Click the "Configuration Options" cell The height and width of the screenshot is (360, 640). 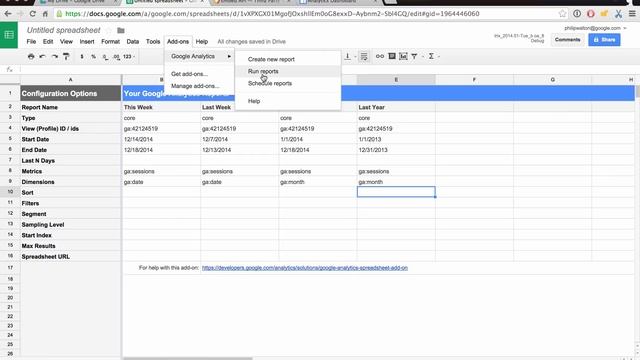tap(71, 93)
